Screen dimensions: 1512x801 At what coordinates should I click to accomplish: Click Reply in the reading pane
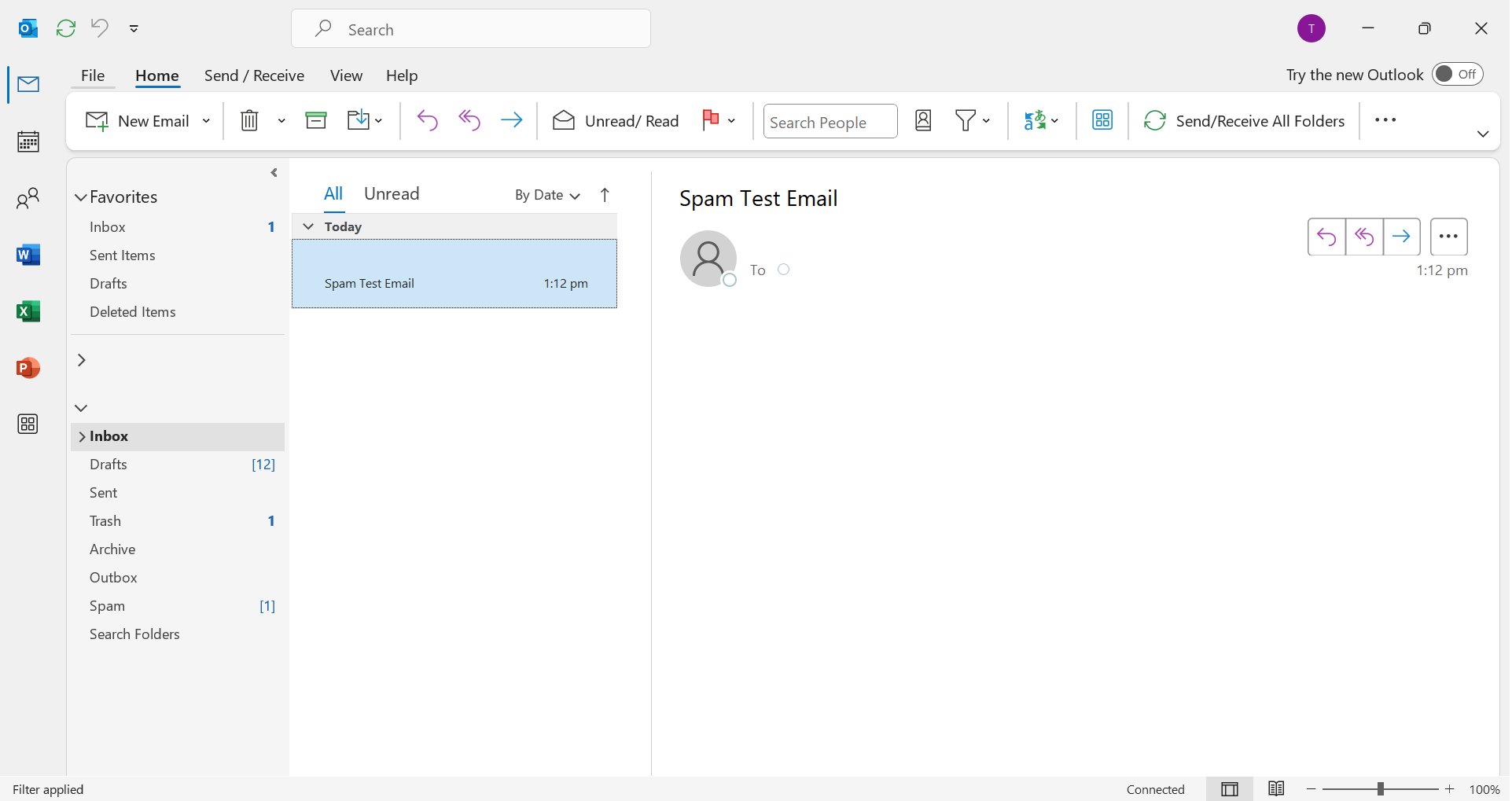[1326, 237]
